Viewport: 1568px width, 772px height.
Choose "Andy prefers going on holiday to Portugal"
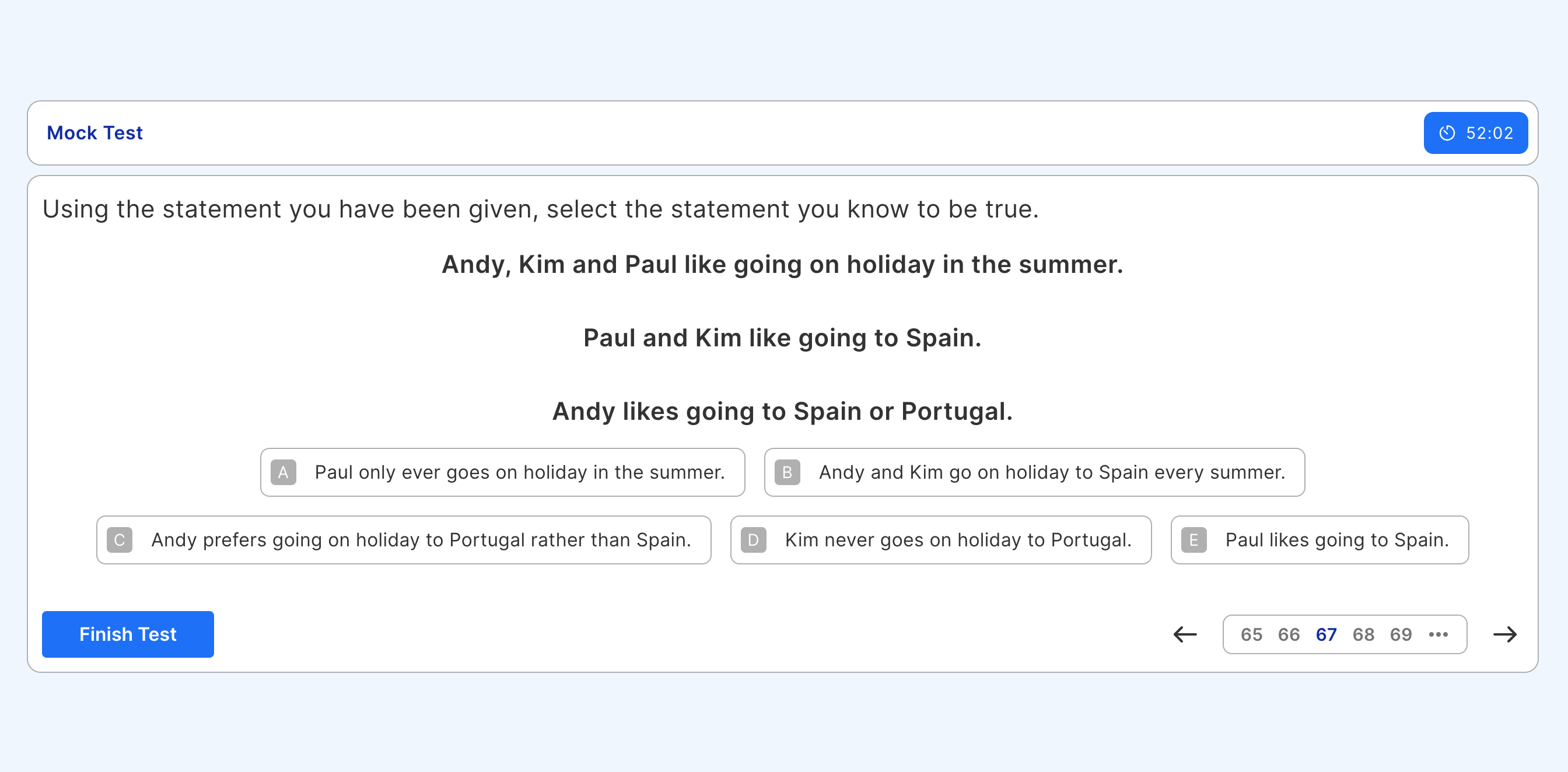pyautogui.click(x=404, y=539)
